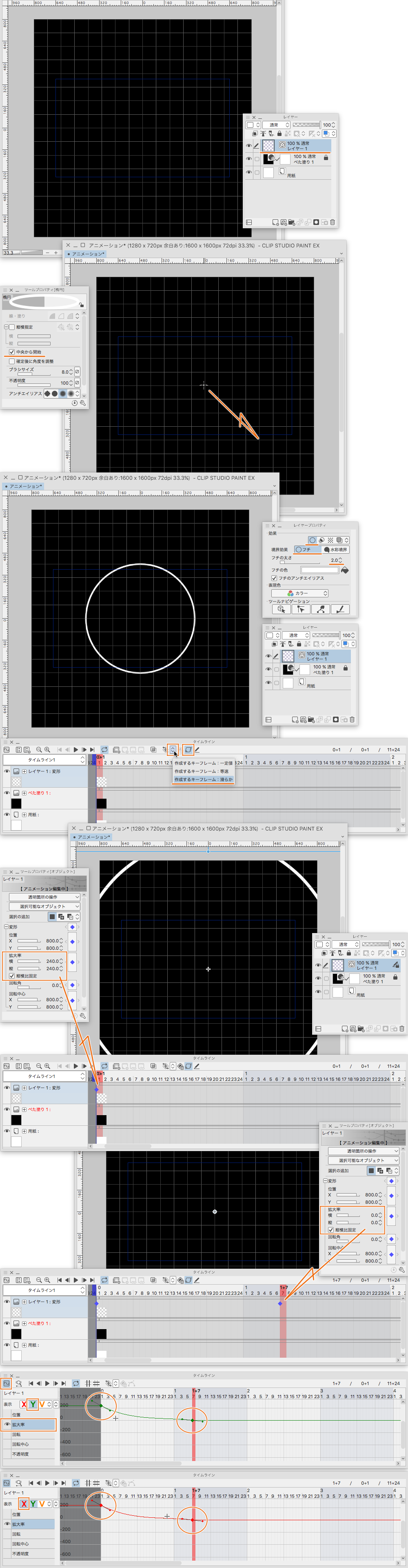Click the 水彩境界 button
The image size is (408, 1568).
point(336,550)
